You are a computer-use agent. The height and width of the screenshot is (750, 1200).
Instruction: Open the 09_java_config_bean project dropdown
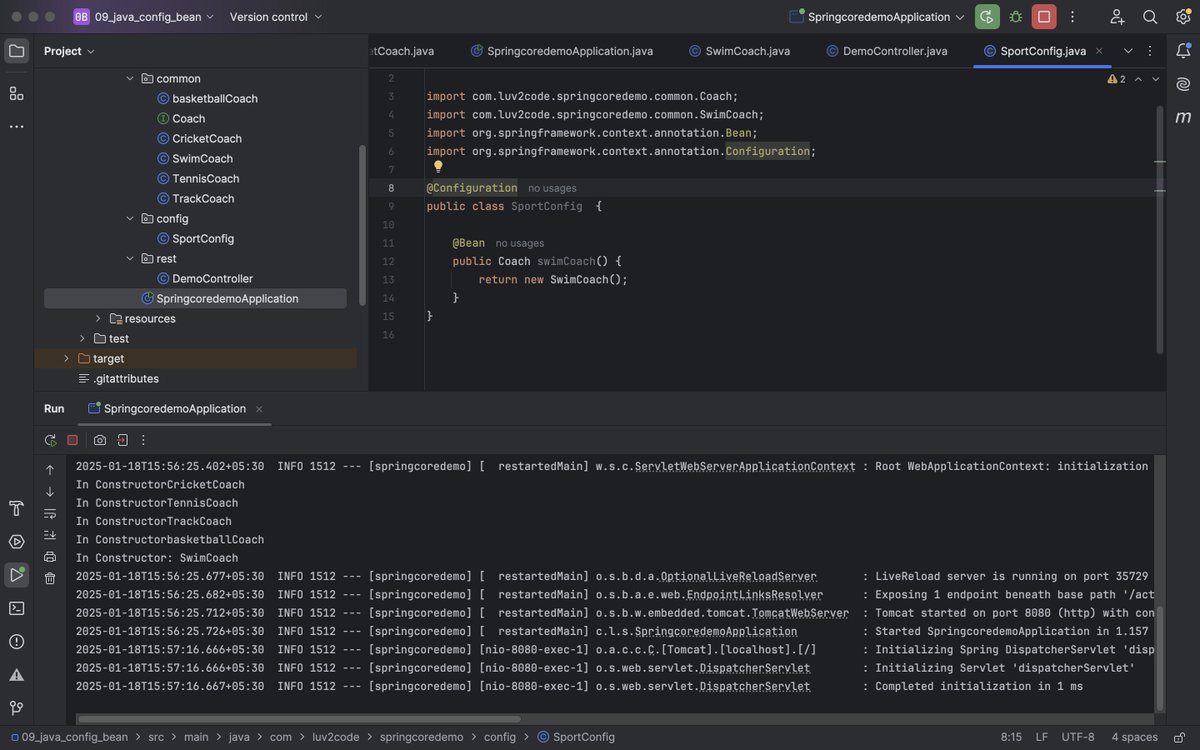pyautogui.click(x=144, y=17)
